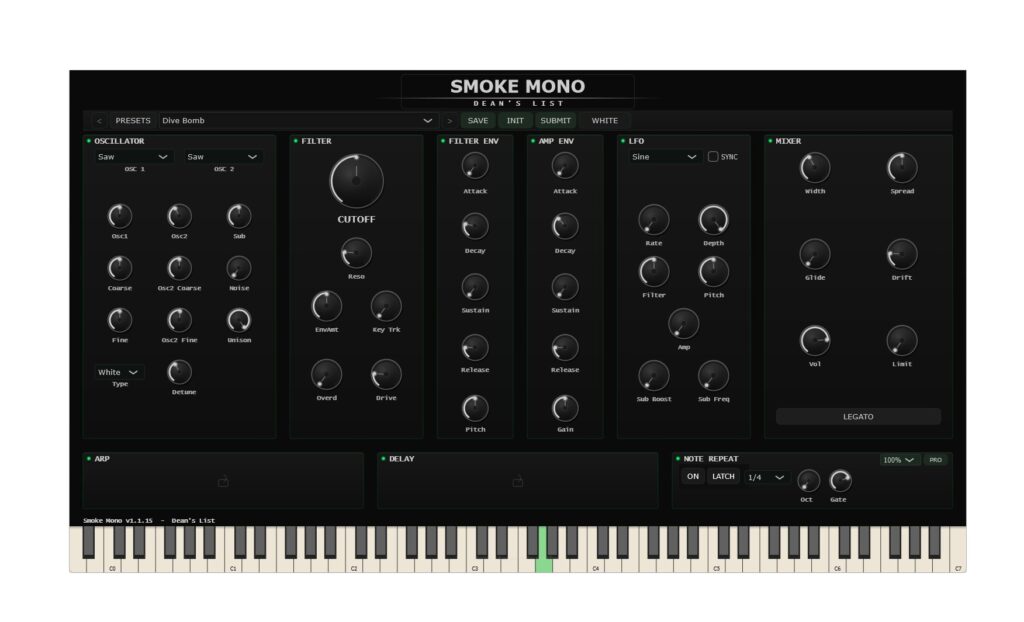Click the Note Repeat Gate knob
This screenshot has height=622, width=1024.
[x=840, y=482]
